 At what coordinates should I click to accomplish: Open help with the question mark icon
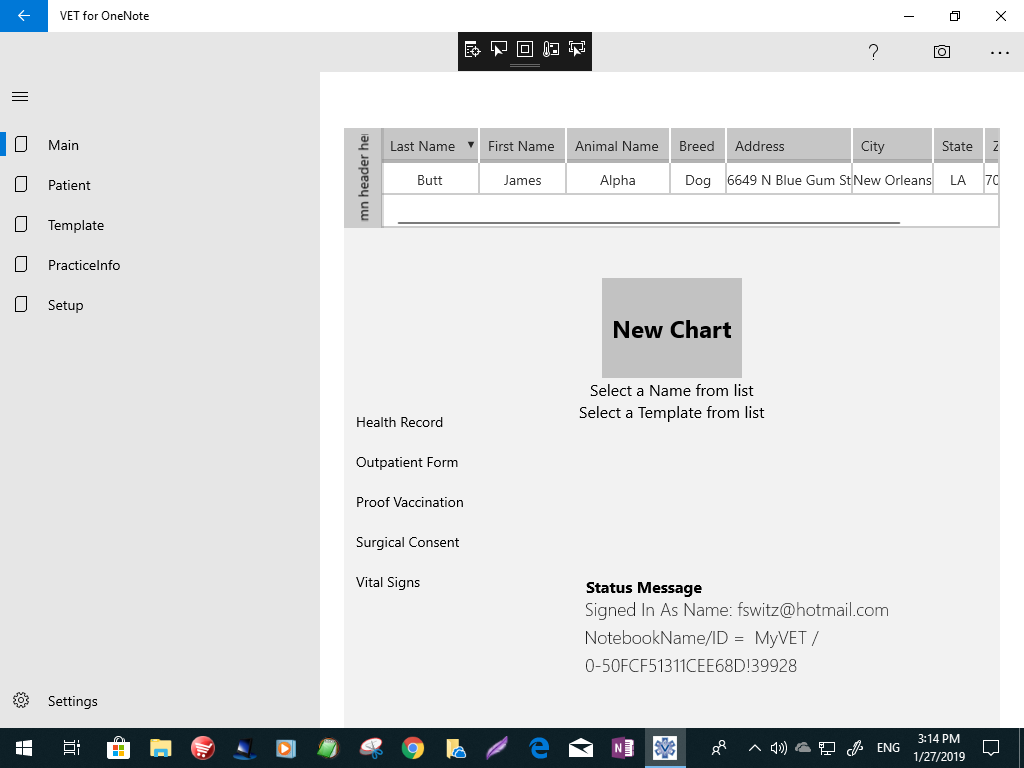pyautogui.click(x=873, y=52)
